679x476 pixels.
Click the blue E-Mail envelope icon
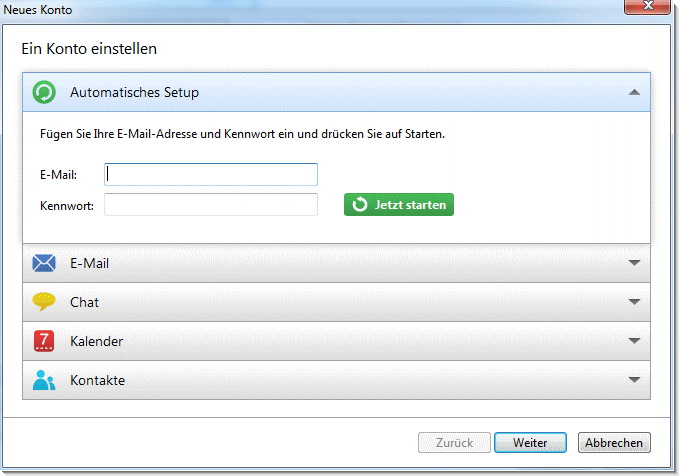[x=44, y=263]
